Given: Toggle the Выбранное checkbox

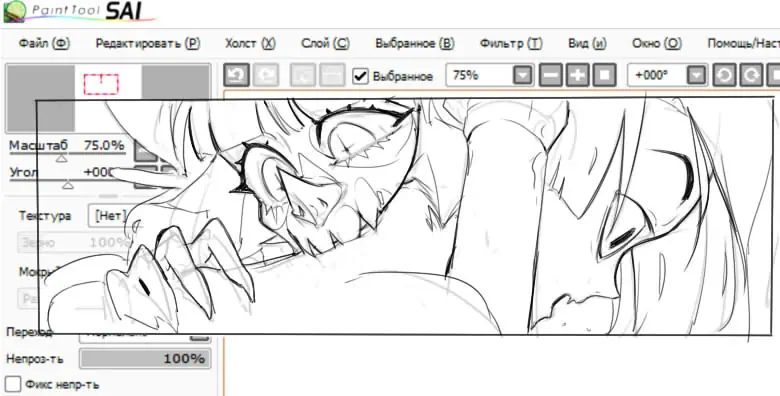Looking at the screenshot, I should pyautogui.click(x=360, y=76).
